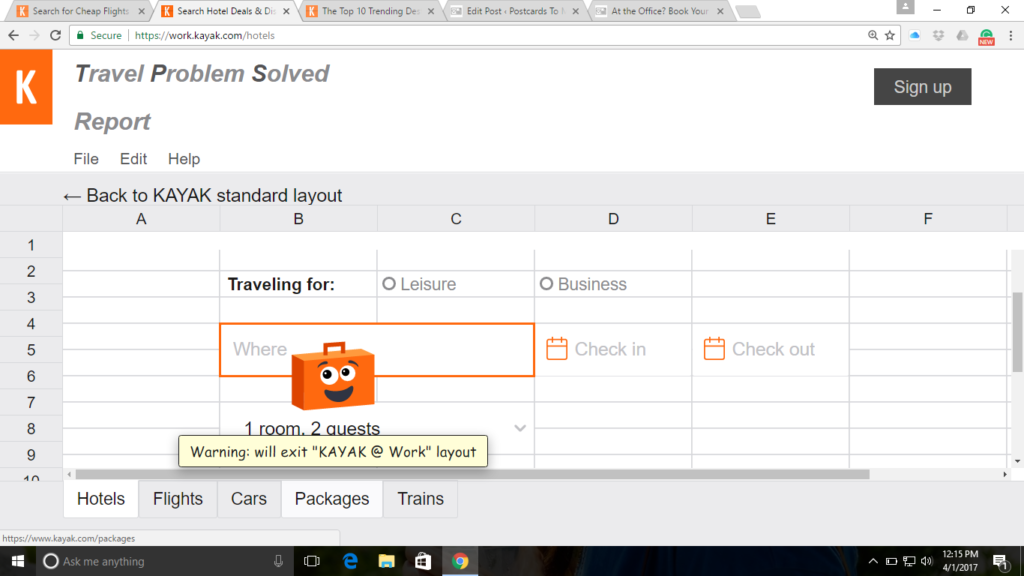Open the Edit menu
Viewport: 1024px width, 576px height.
133,159
